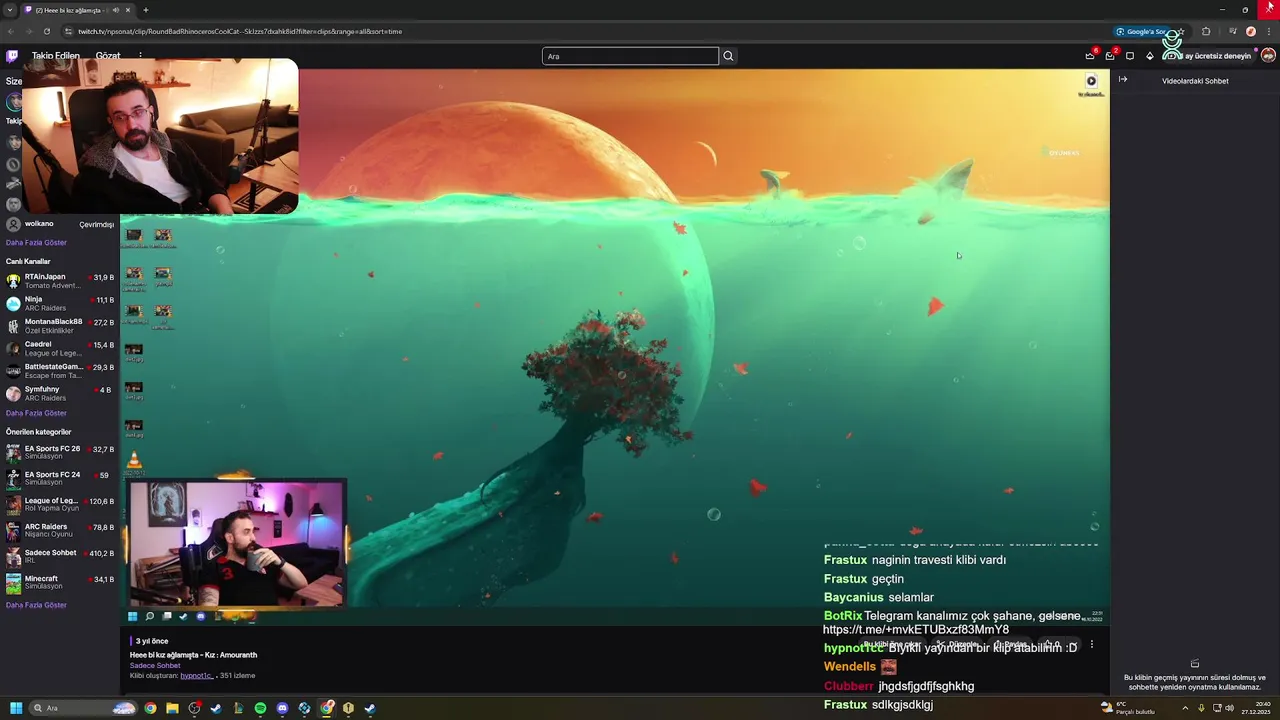Open the ARC Raiders category
Image resolution: width=1280 pixels, height=720 pixels.
pos(60,531)
